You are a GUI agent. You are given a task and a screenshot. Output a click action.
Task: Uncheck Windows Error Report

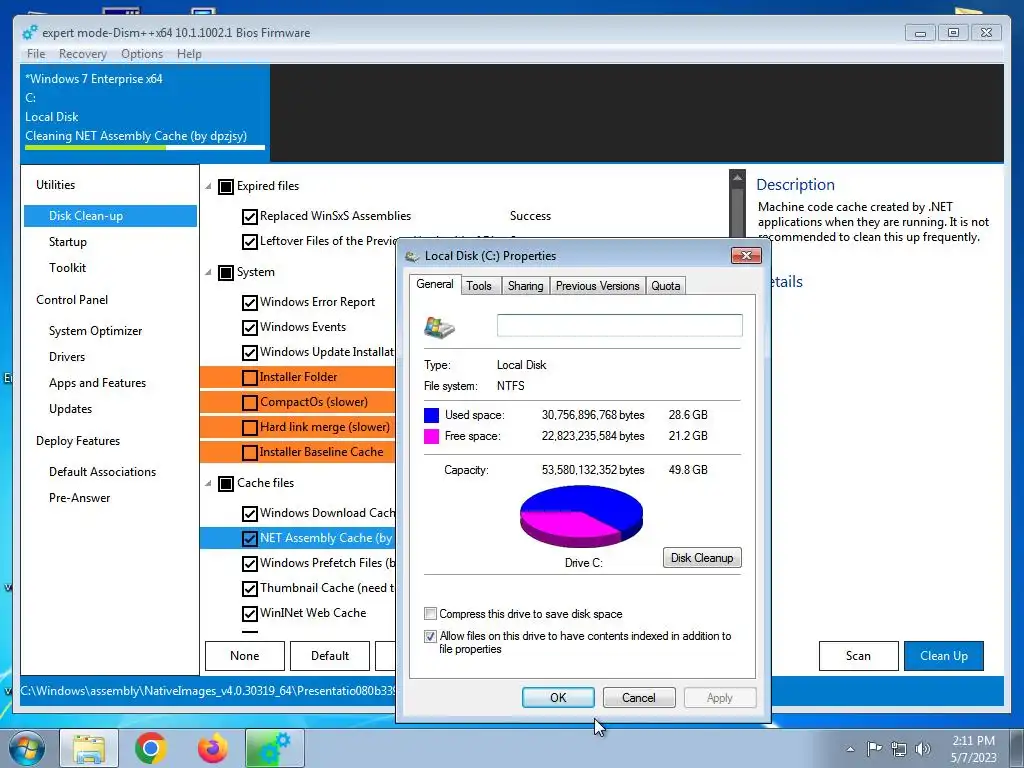[x=249, y=302]
